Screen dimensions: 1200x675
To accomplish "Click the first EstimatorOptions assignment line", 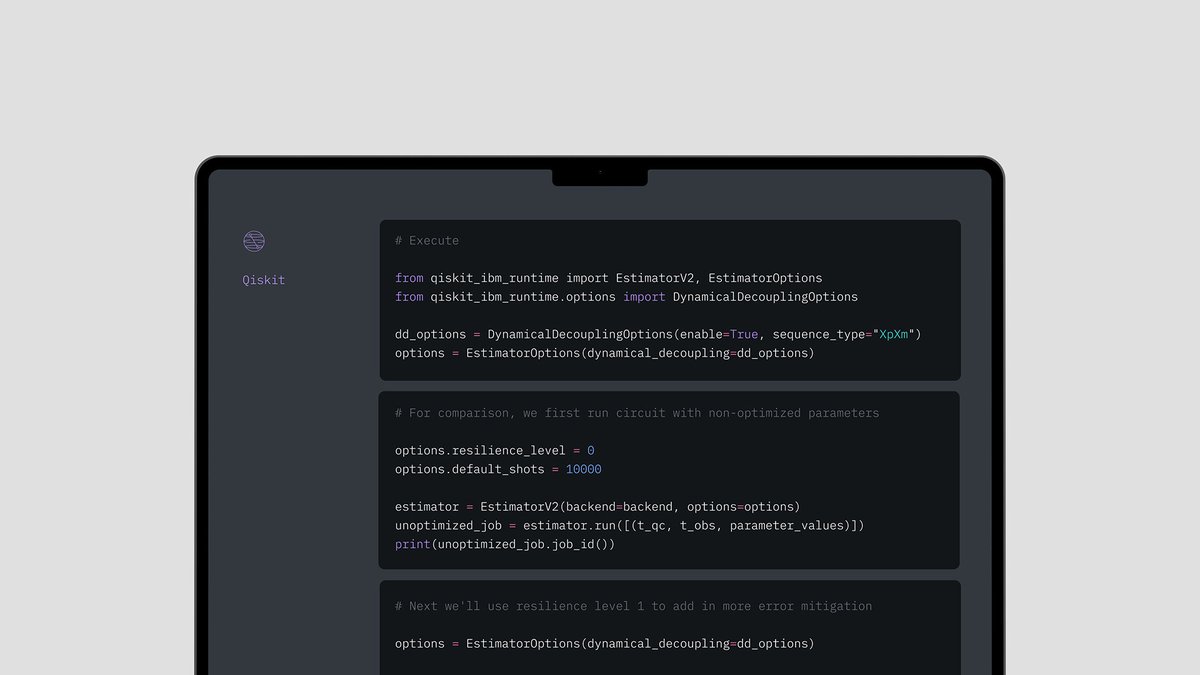I will (x=605, y=353).
